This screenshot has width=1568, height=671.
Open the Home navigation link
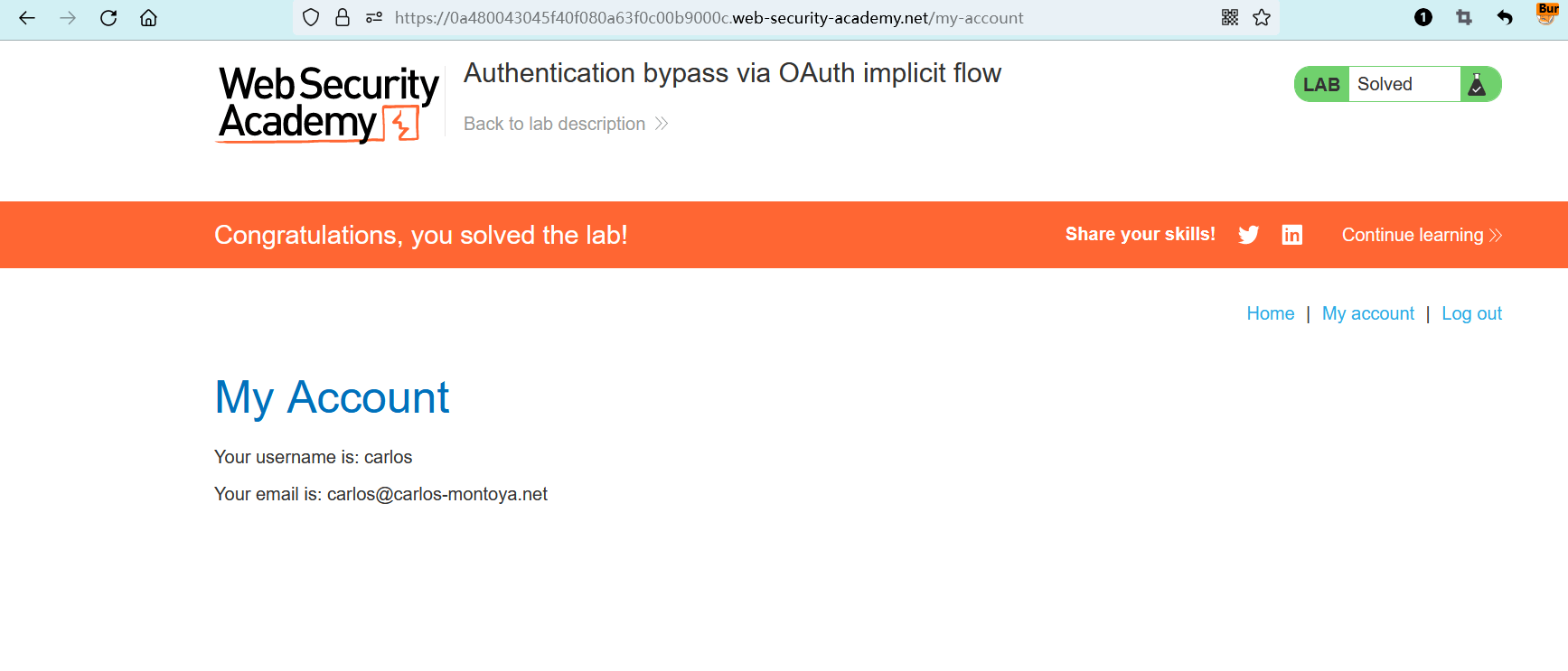coord(1270,313)
